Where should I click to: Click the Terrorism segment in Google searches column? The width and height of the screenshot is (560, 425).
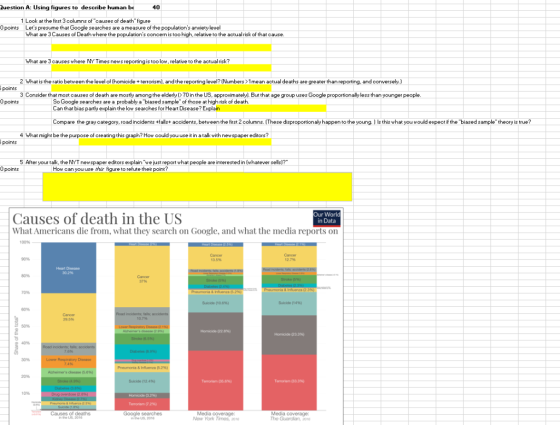tap(142, 404)
